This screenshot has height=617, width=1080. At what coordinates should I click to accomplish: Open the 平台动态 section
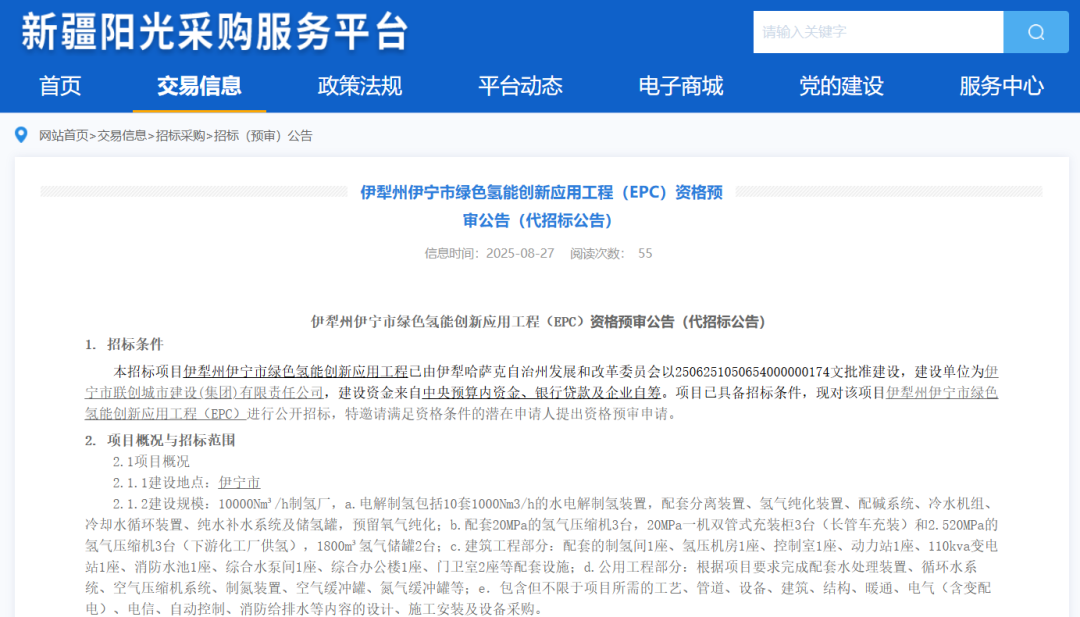[519, 86]
